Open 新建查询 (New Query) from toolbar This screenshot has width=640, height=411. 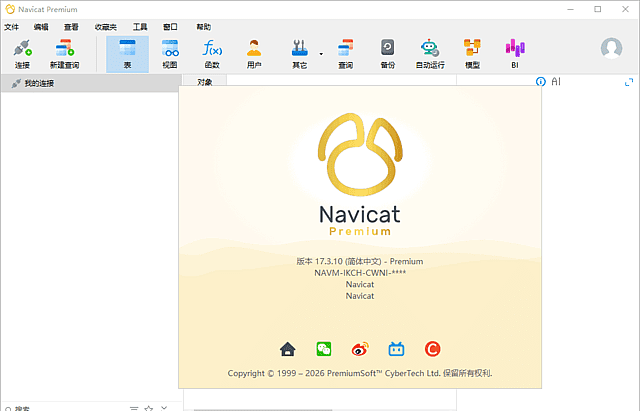[64, 54]
